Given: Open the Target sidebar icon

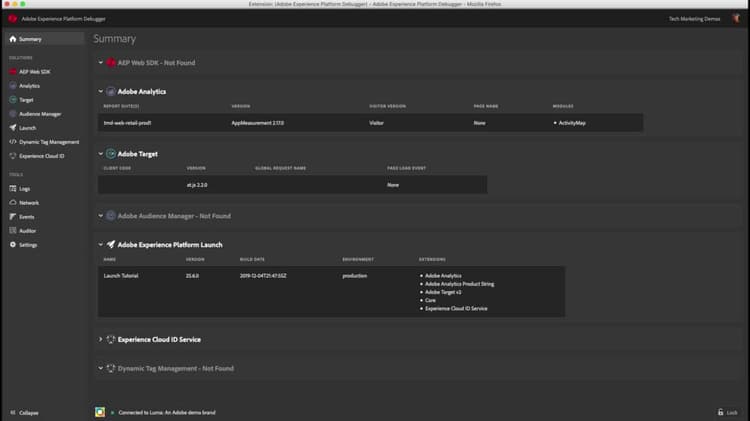Looking at the screenshot, I should coord(13,100).
